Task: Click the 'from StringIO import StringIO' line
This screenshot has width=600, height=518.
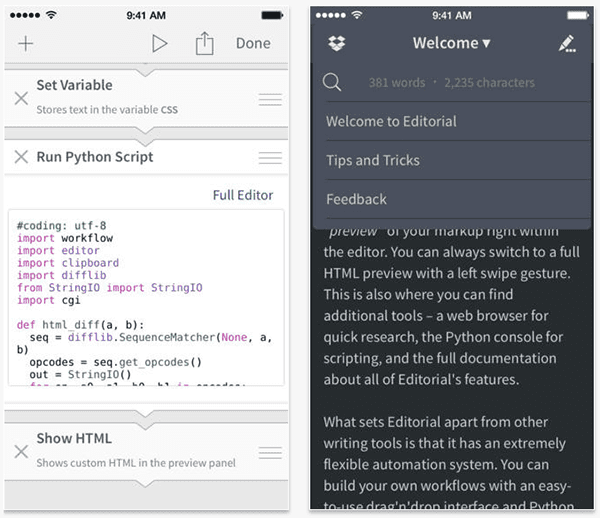Action: pyautogui.click(x=110, y=288)
